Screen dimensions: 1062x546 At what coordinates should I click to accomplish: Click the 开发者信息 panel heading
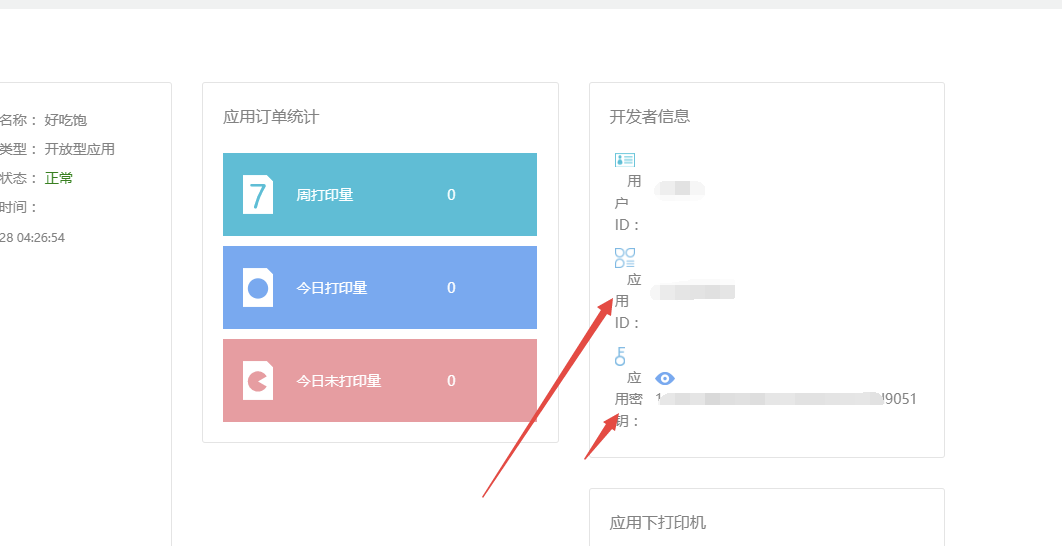click(x=650, y=116)
